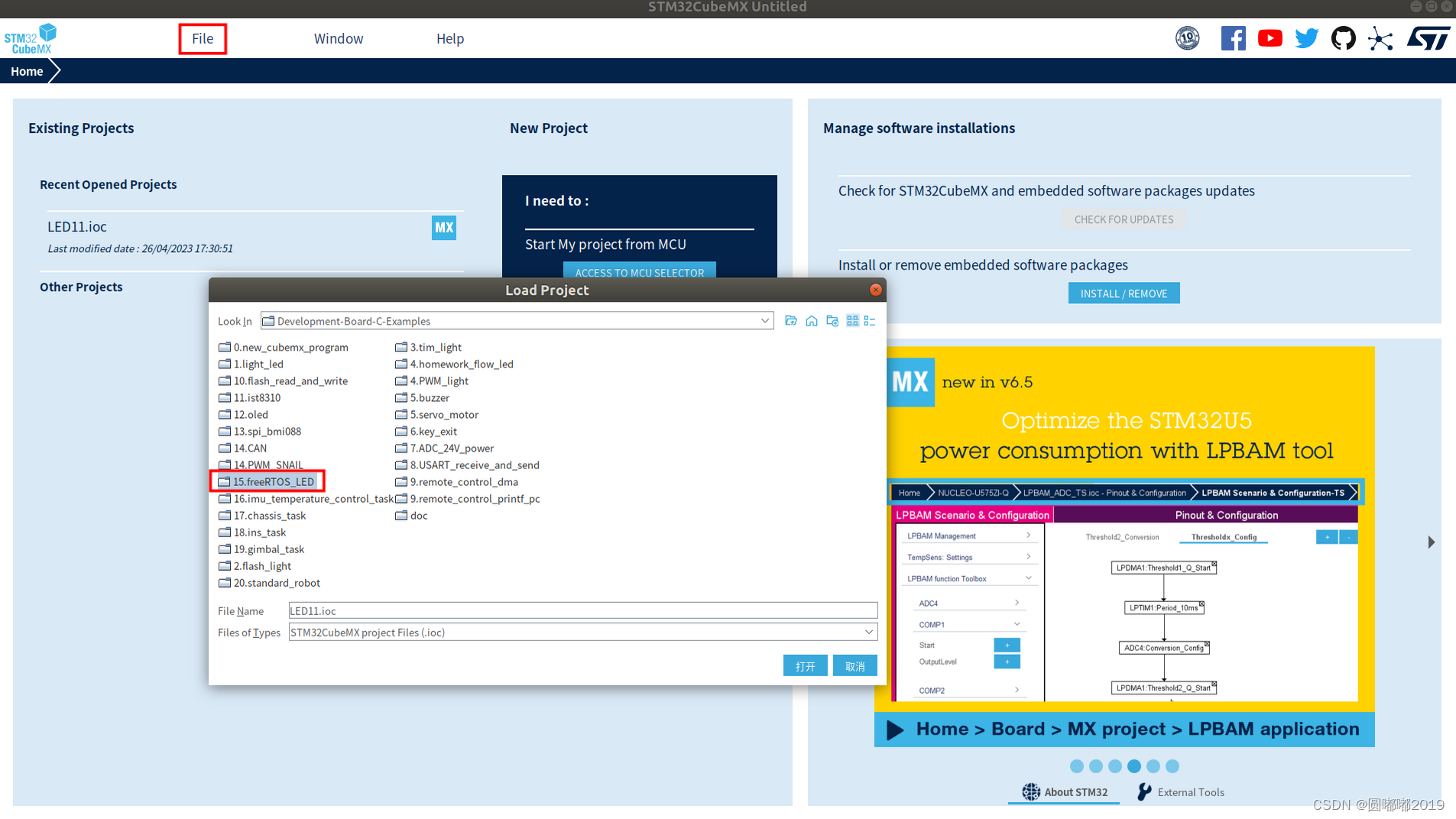Open the Look In location dropdown
This screenshot has width=1456, height=819.
pyautogui.click(x=764, y=321)
